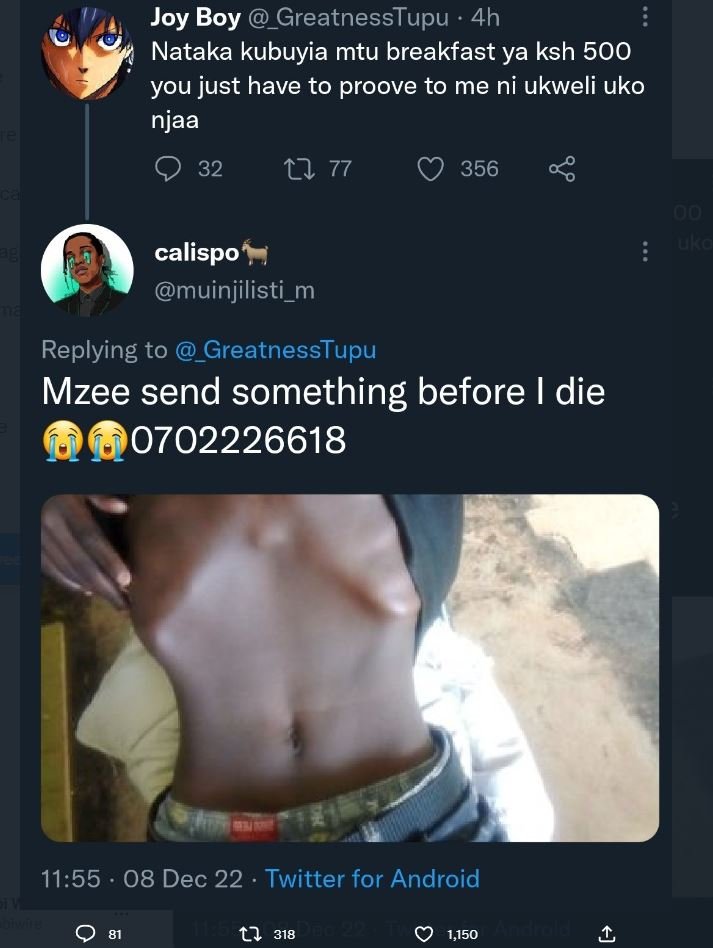The height and width of the screenshot is (948, 713).
Task: Click the 11:55 · 08 Dec 22 timestamp
Action: (141, 879)
